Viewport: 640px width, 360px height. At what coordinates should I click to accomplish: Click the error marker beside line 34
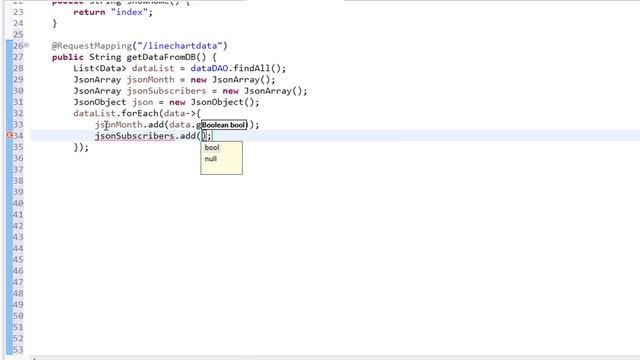tap(9, 136)
